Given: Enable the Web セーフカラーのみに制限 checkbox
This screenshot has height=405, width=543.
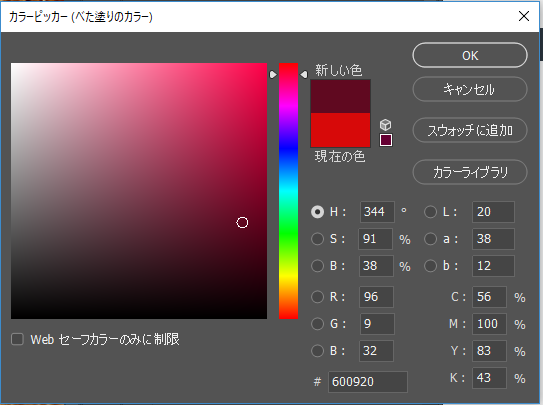Looking at the screenshot, I should tap(17, 339).
